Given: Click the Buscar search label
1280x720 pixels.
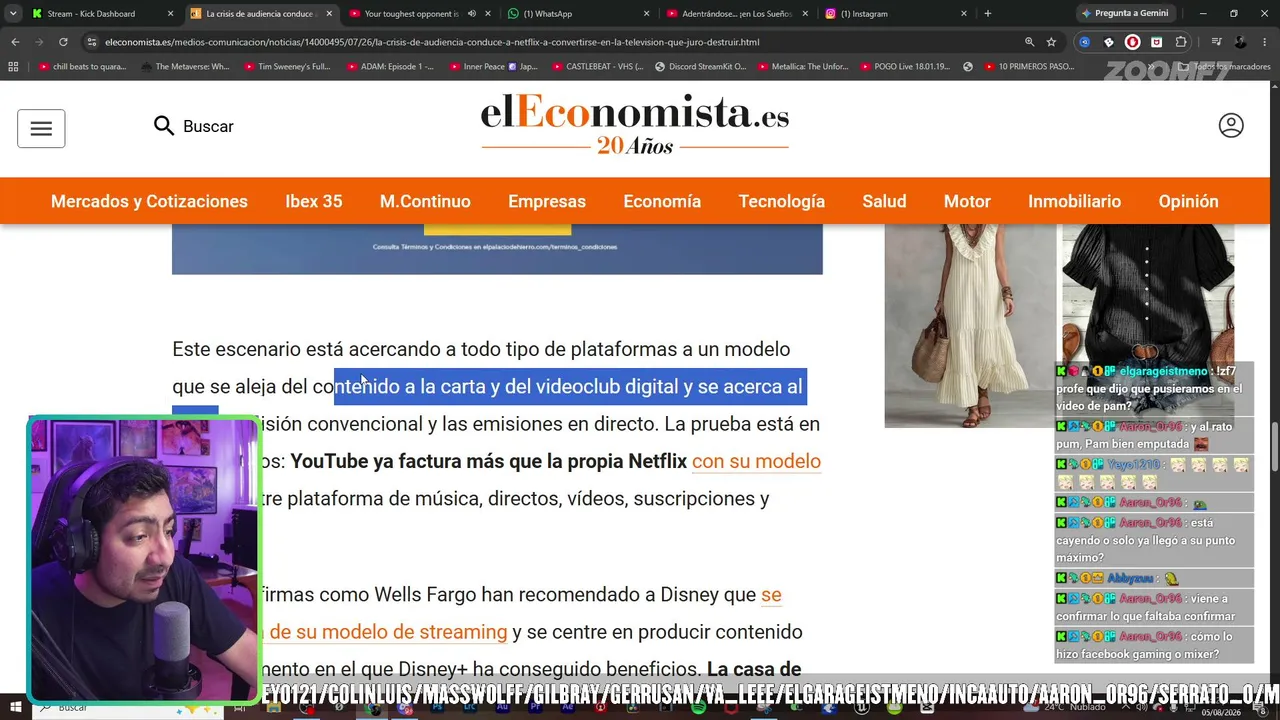Looking at the screenshot, I should [x=208, y=126].
